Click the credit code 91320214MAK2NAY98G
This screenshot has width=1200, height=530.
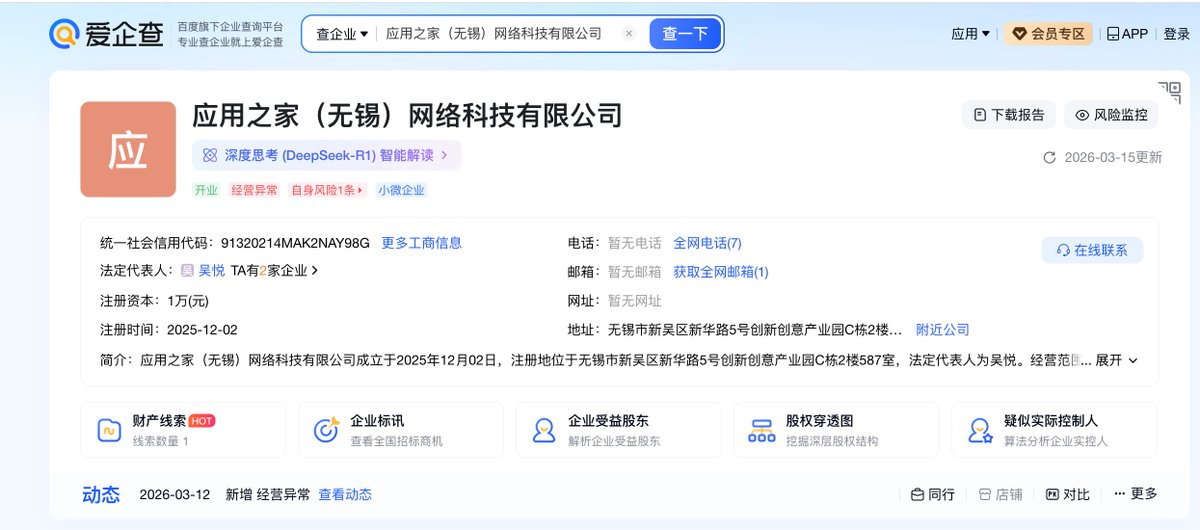coord(295,243)
